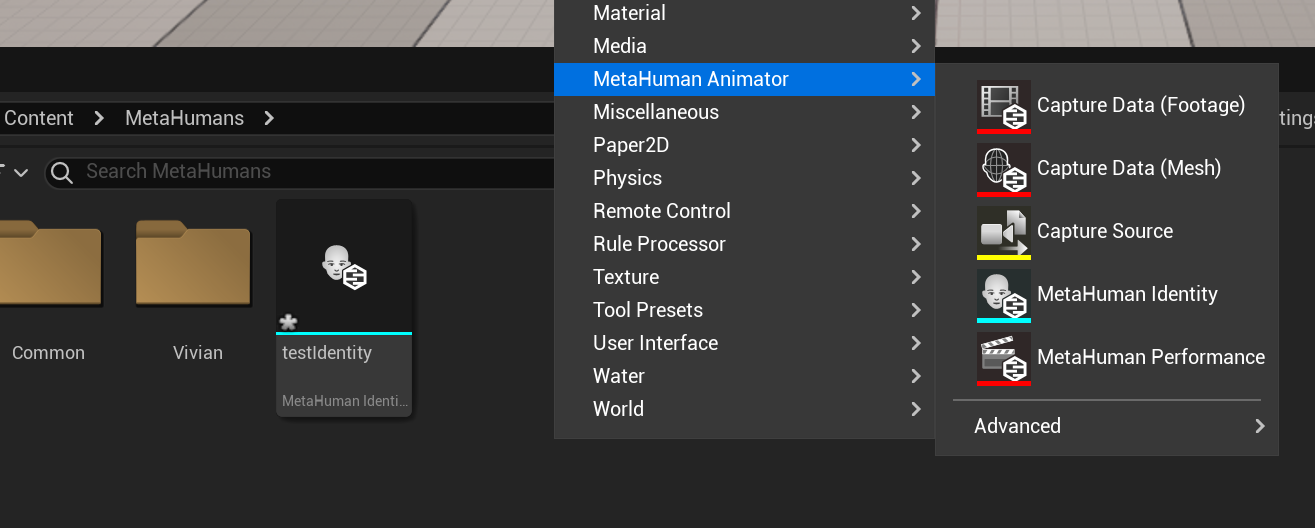Open the Paper2D submenu

click(744, 145)
